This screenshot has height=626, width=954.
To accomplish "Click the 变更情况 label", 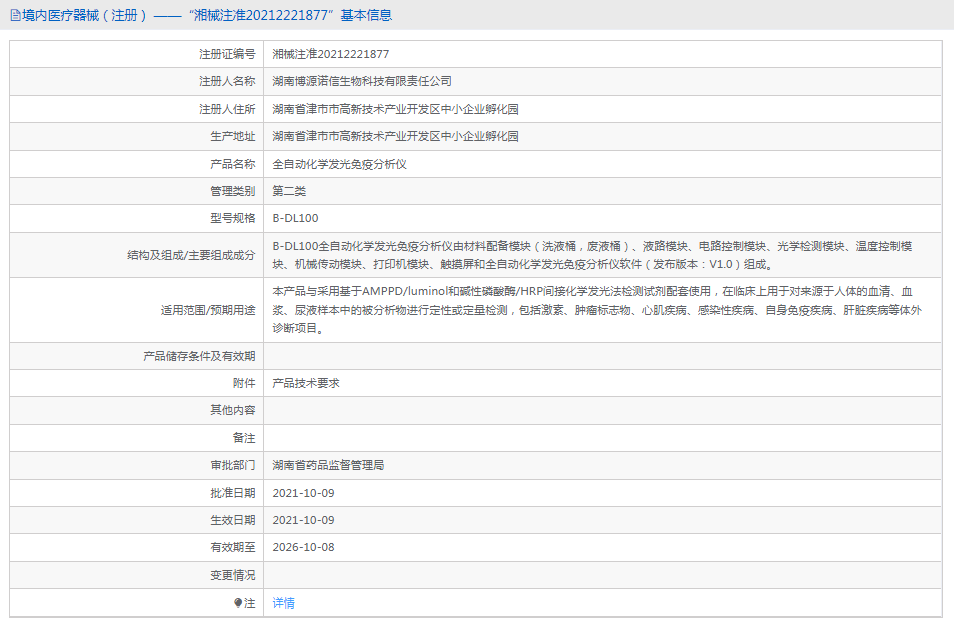I will pos(232,575).
